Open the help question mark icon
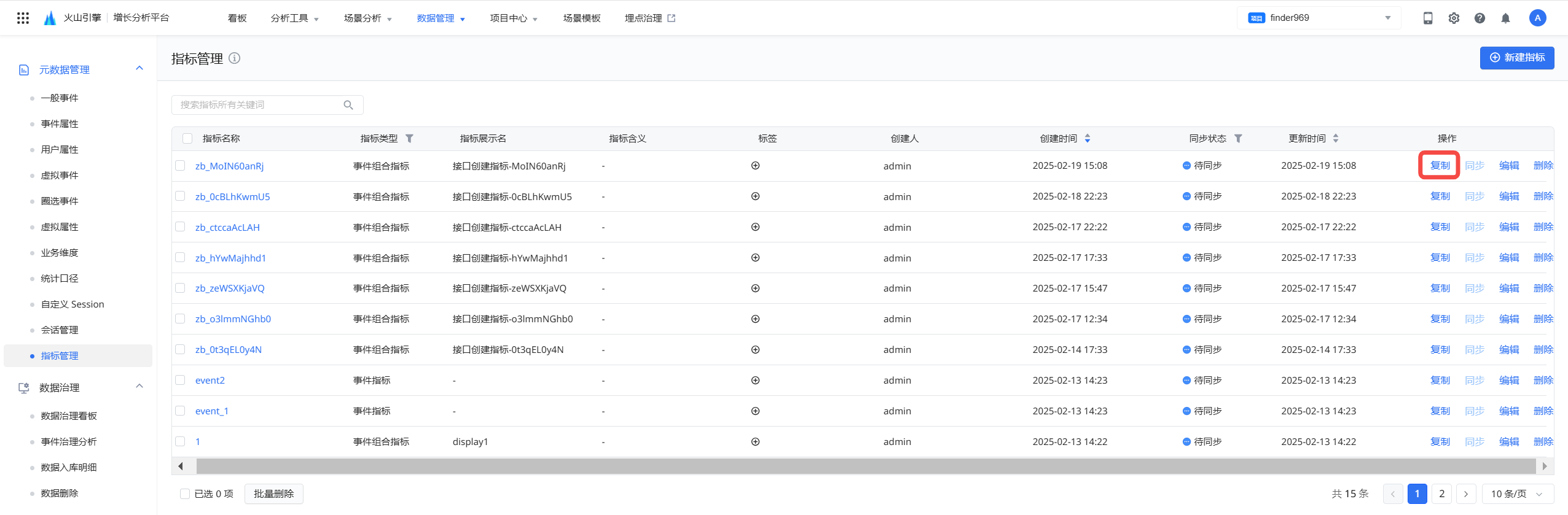The height and width of the screenshot is (515, 1568). [1480, 18]
